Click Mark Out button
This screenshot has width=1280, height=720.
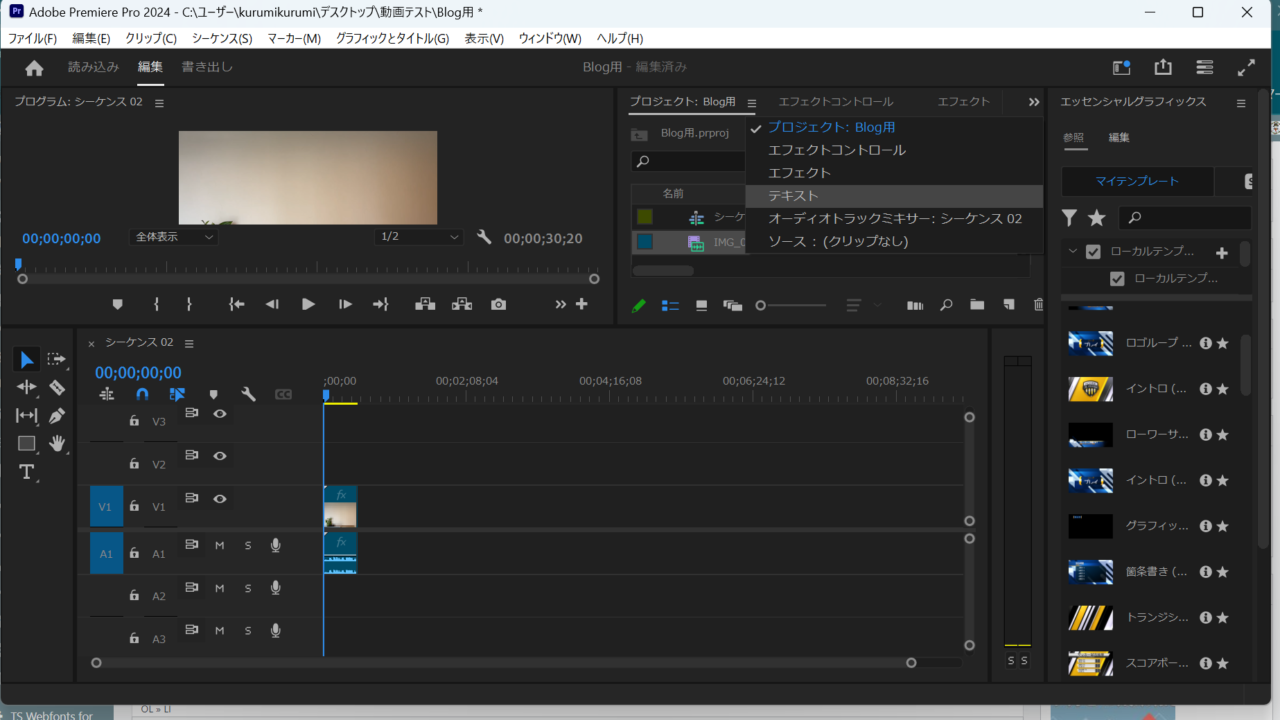(x=189, y=304)
